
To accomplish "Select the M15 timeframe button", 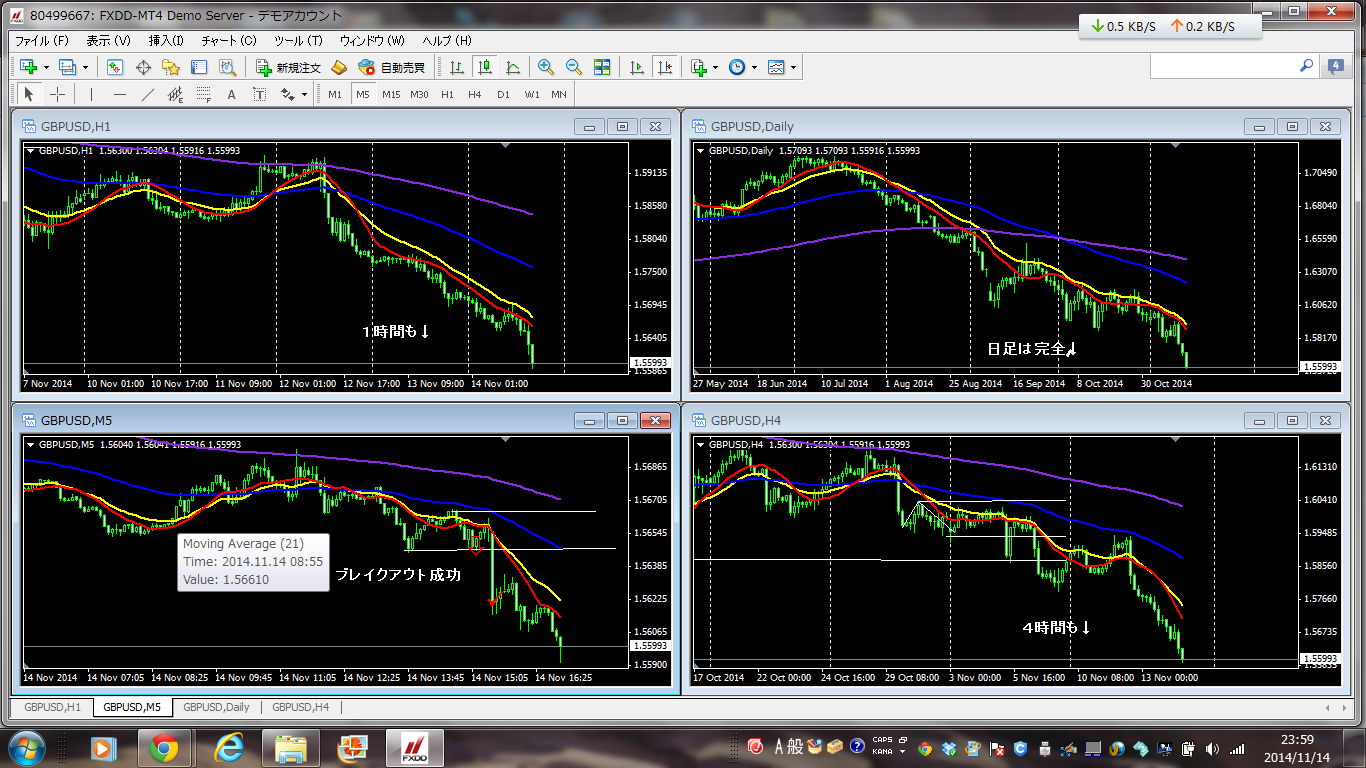I will [x=391, y=94].
